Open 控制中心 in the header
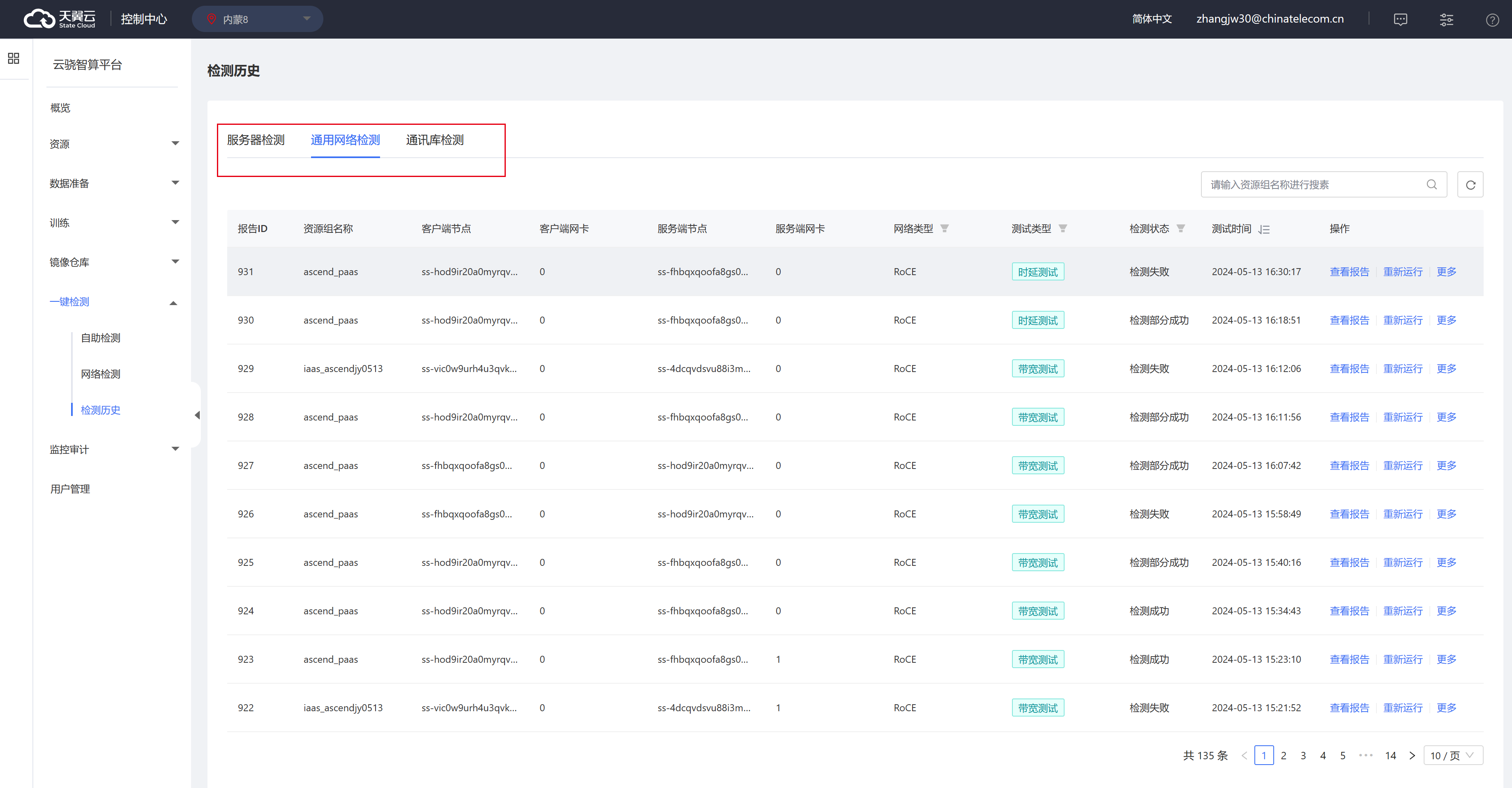The height and width of the screenshot is (788, 1512). [x=144, y=19]
